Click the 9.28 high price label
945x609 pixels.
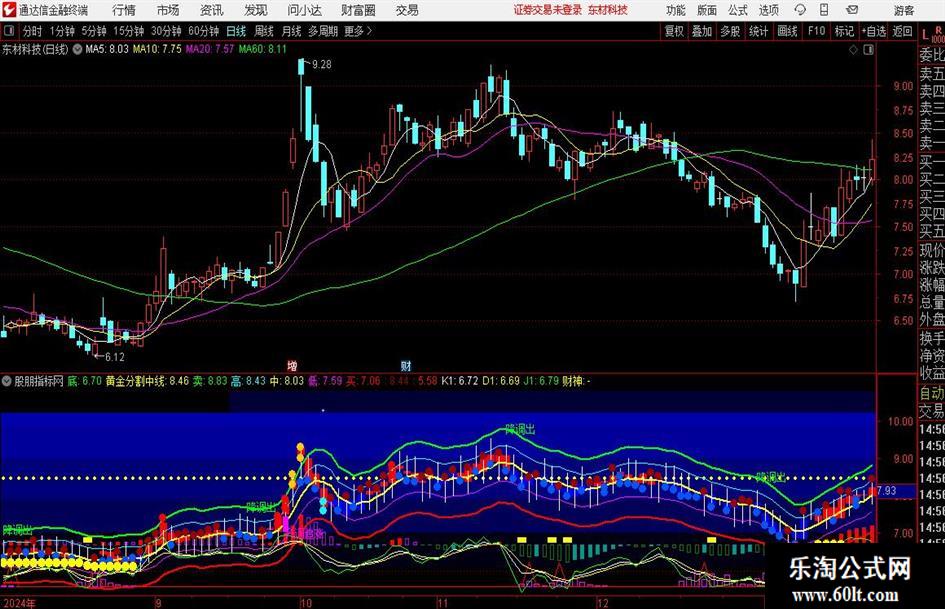(322, 64)
